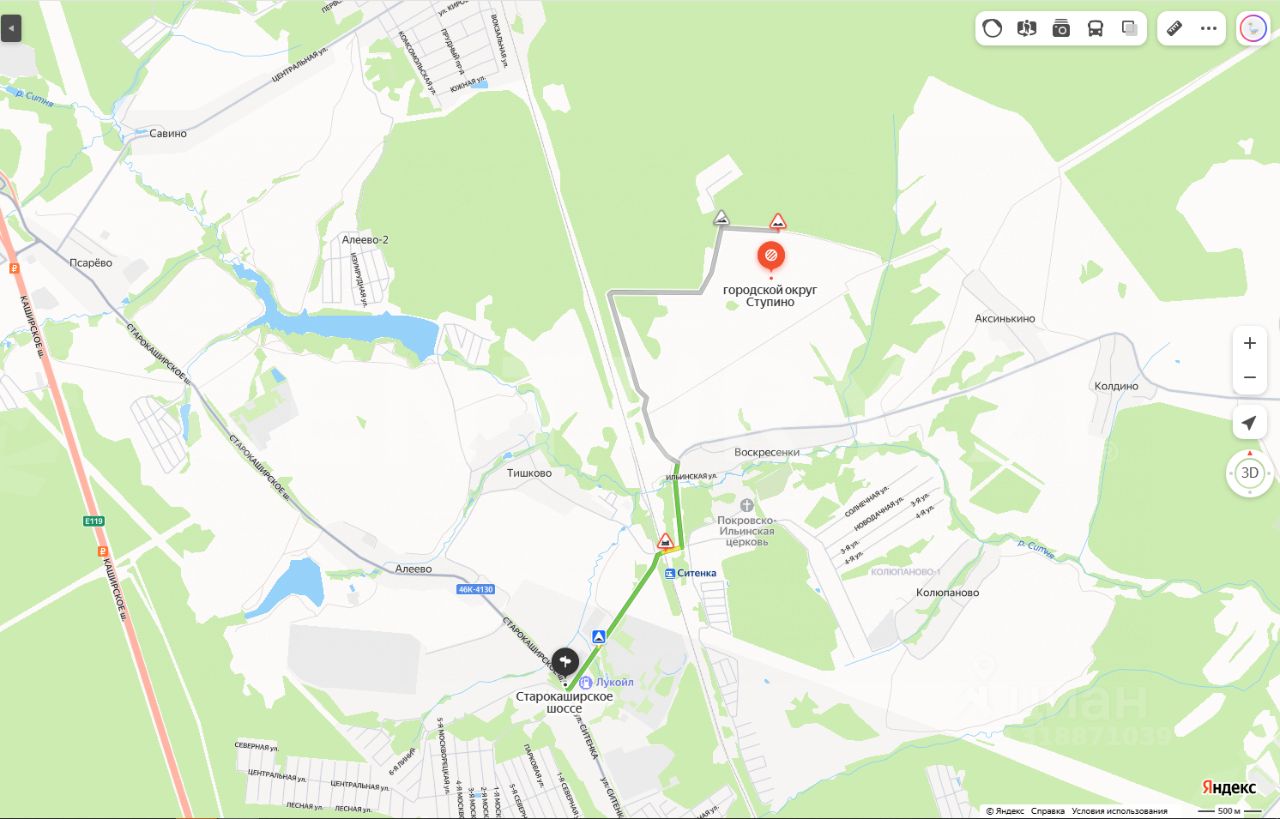Viewport: 1280px width, 819px height.
Task: Expand the collapsed left side panel
Action: (x=11, y=28)
